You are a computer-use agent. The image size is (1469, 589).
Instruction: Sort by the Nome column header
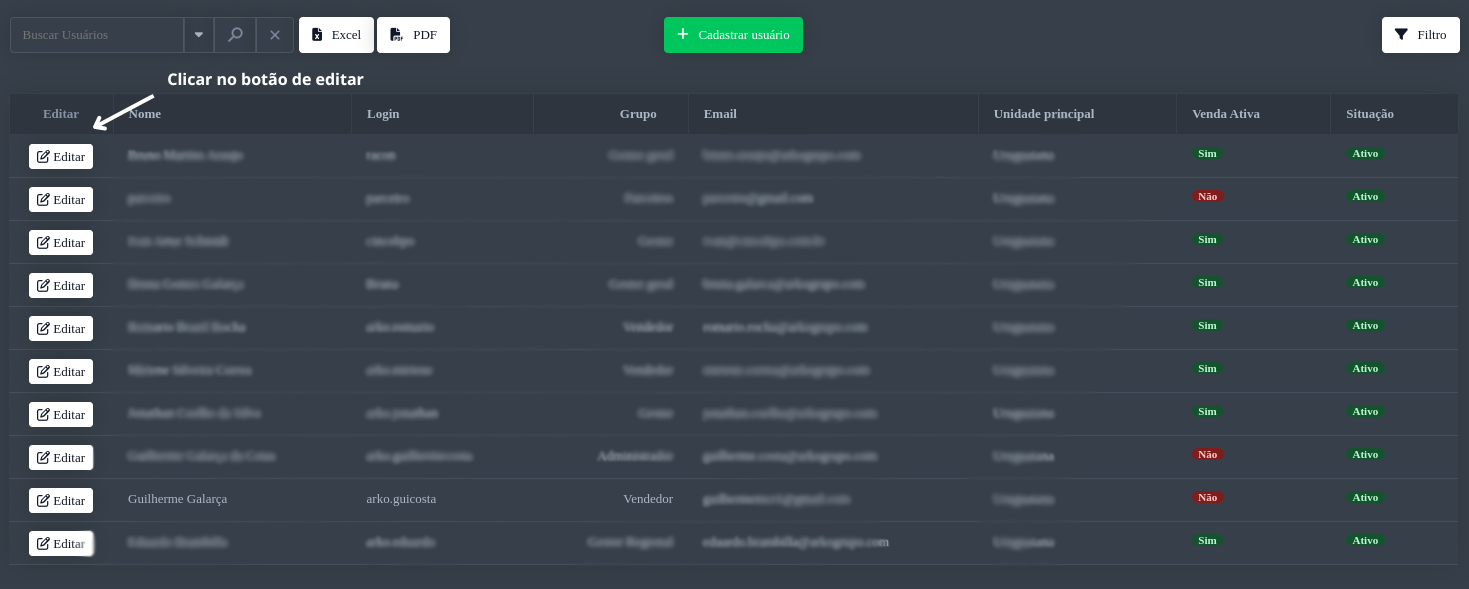[x=145, y=114]
